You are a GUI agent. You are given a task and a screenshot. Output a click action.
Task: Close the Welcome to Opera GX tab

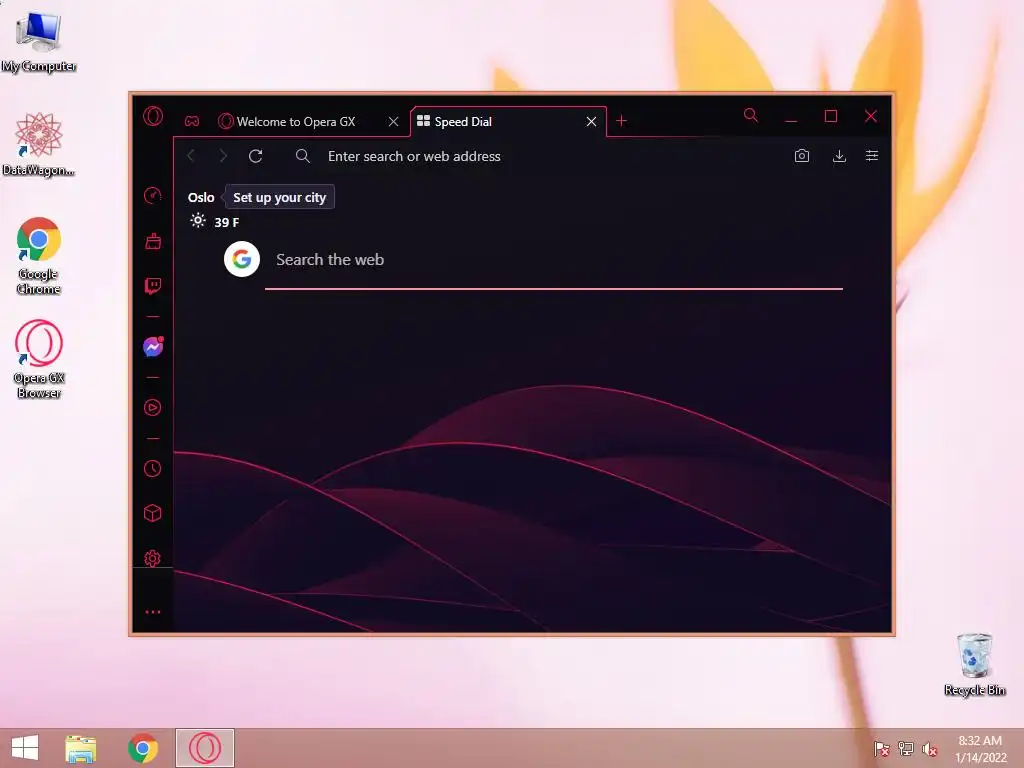click(393, 121)
